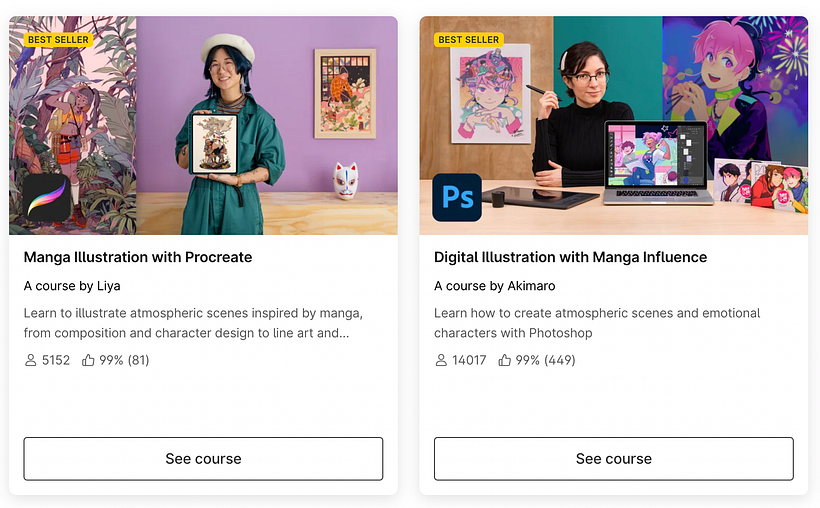Open See course for Manga Illustration with Procreate
The image size is (820, 508).
pyautogui.click(x=203, y=459)
